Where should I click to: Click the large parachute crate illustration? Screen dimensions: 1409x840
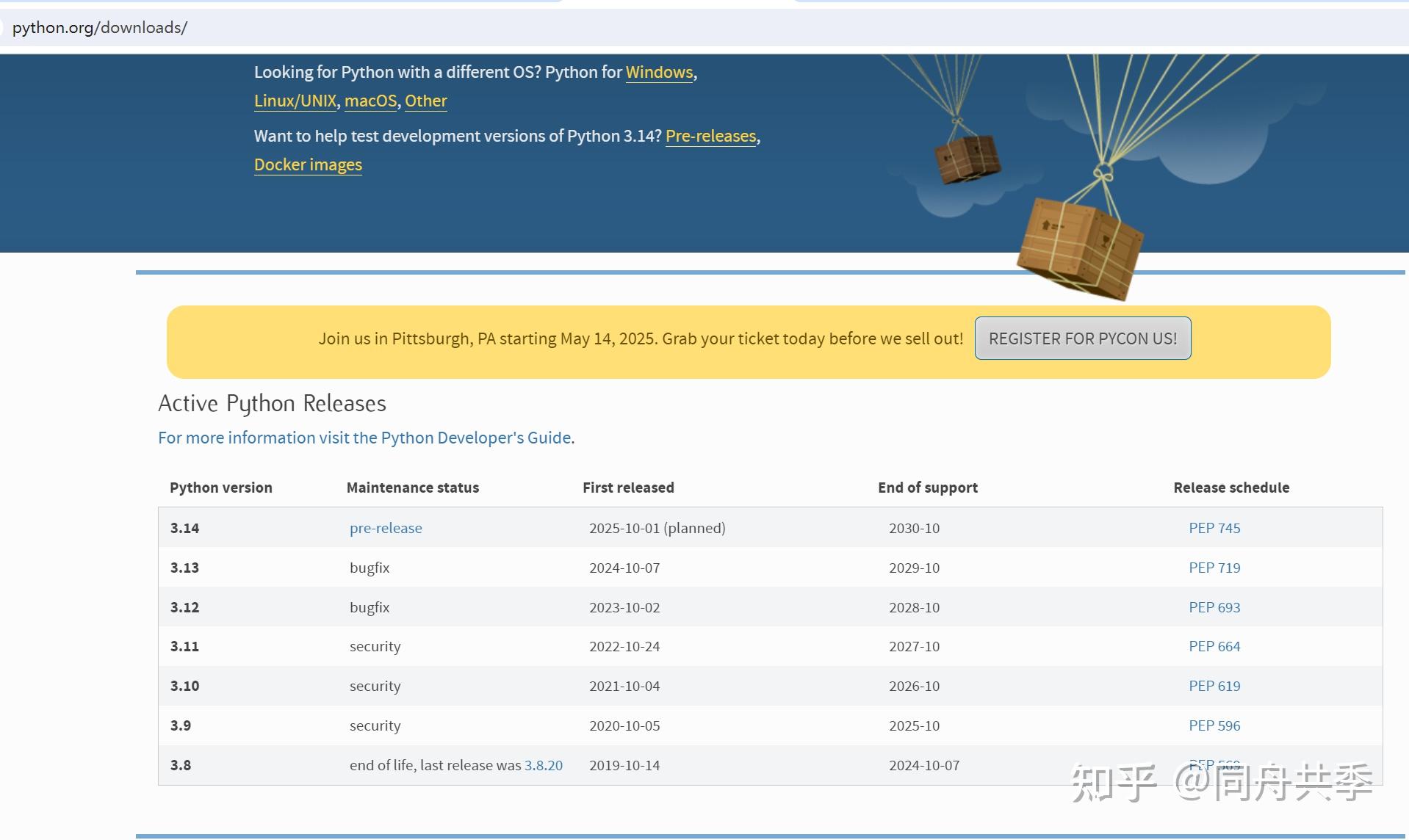1079,247
